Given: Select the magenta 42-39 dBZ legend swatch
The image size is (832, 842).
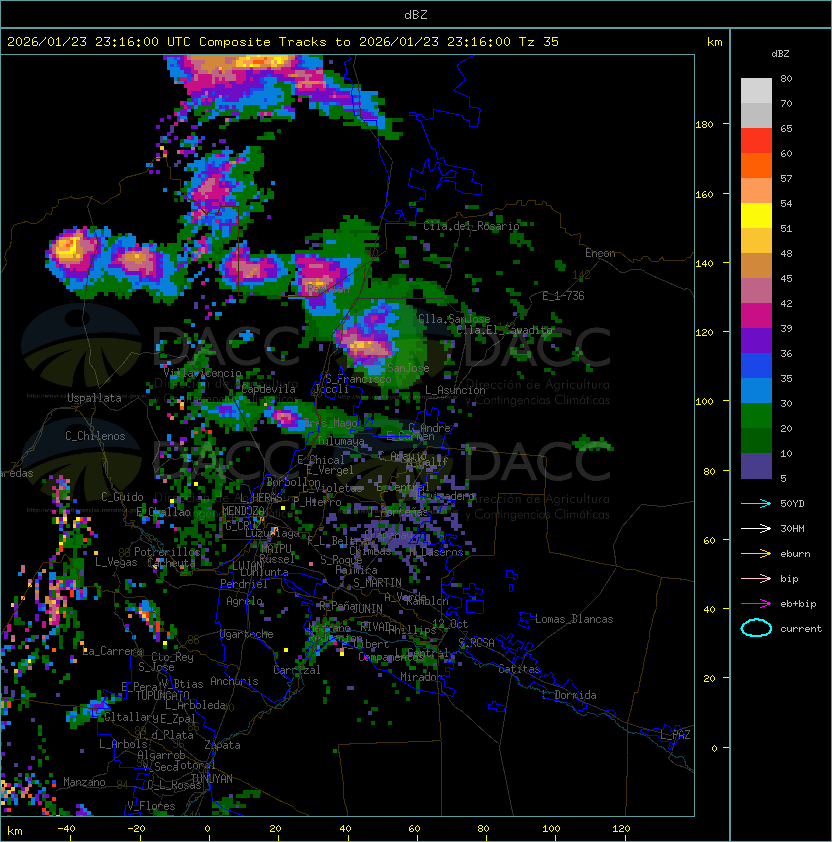Looking at the screenshot, I should [756, 316].
